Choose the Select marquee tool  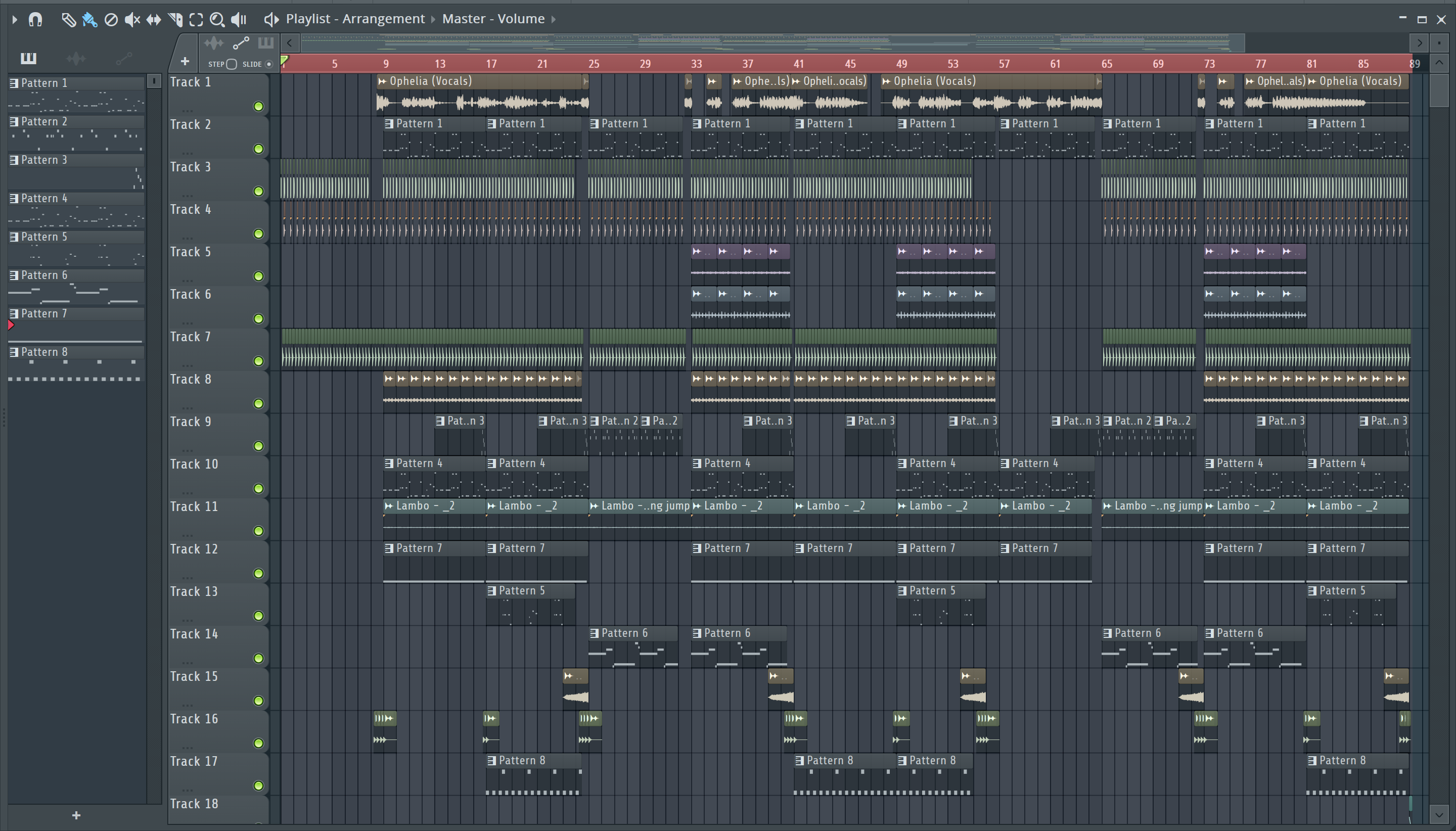(196, 20)
